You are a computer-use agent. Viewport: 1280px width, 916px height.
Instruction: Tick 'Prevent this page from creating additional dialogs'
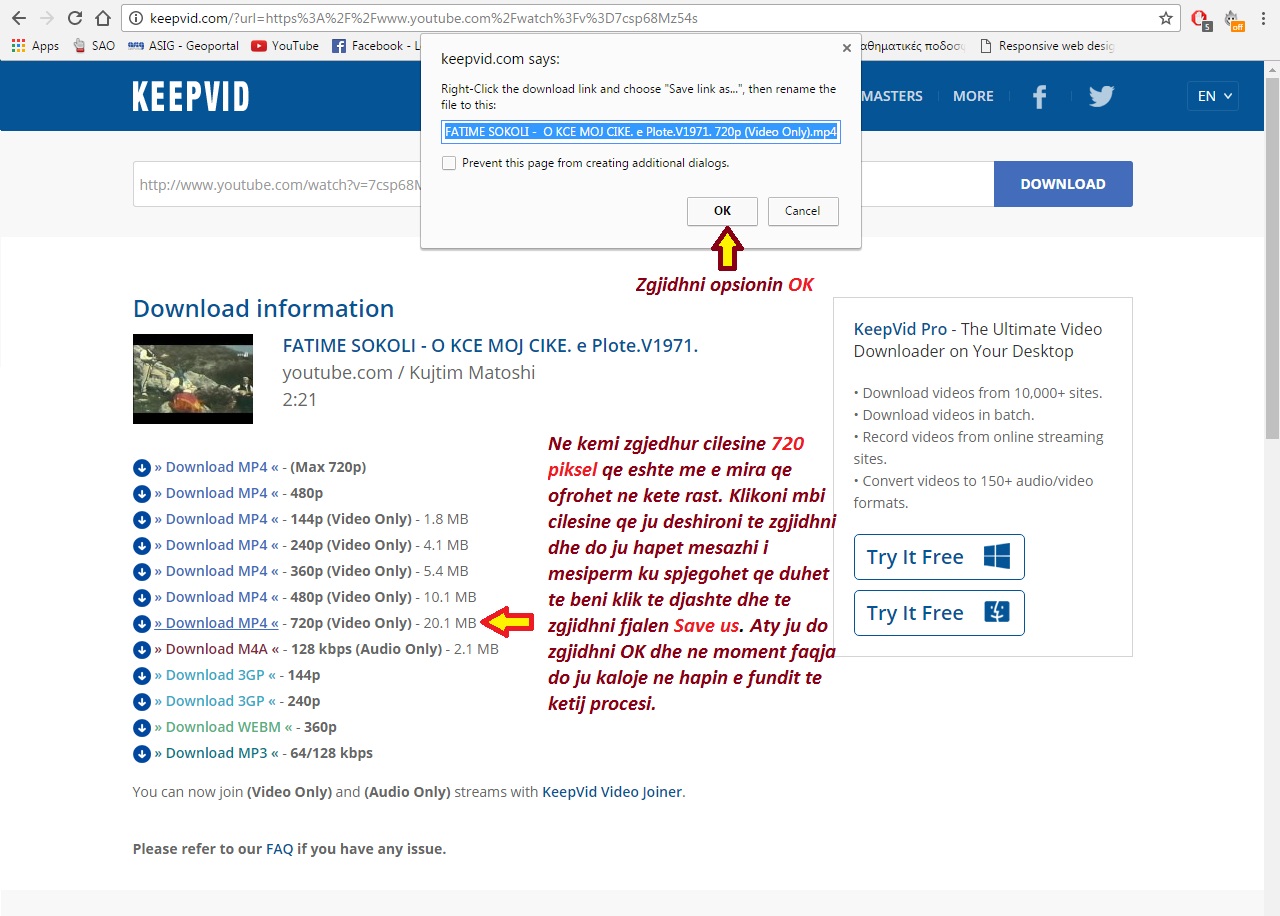click(449, 163)
